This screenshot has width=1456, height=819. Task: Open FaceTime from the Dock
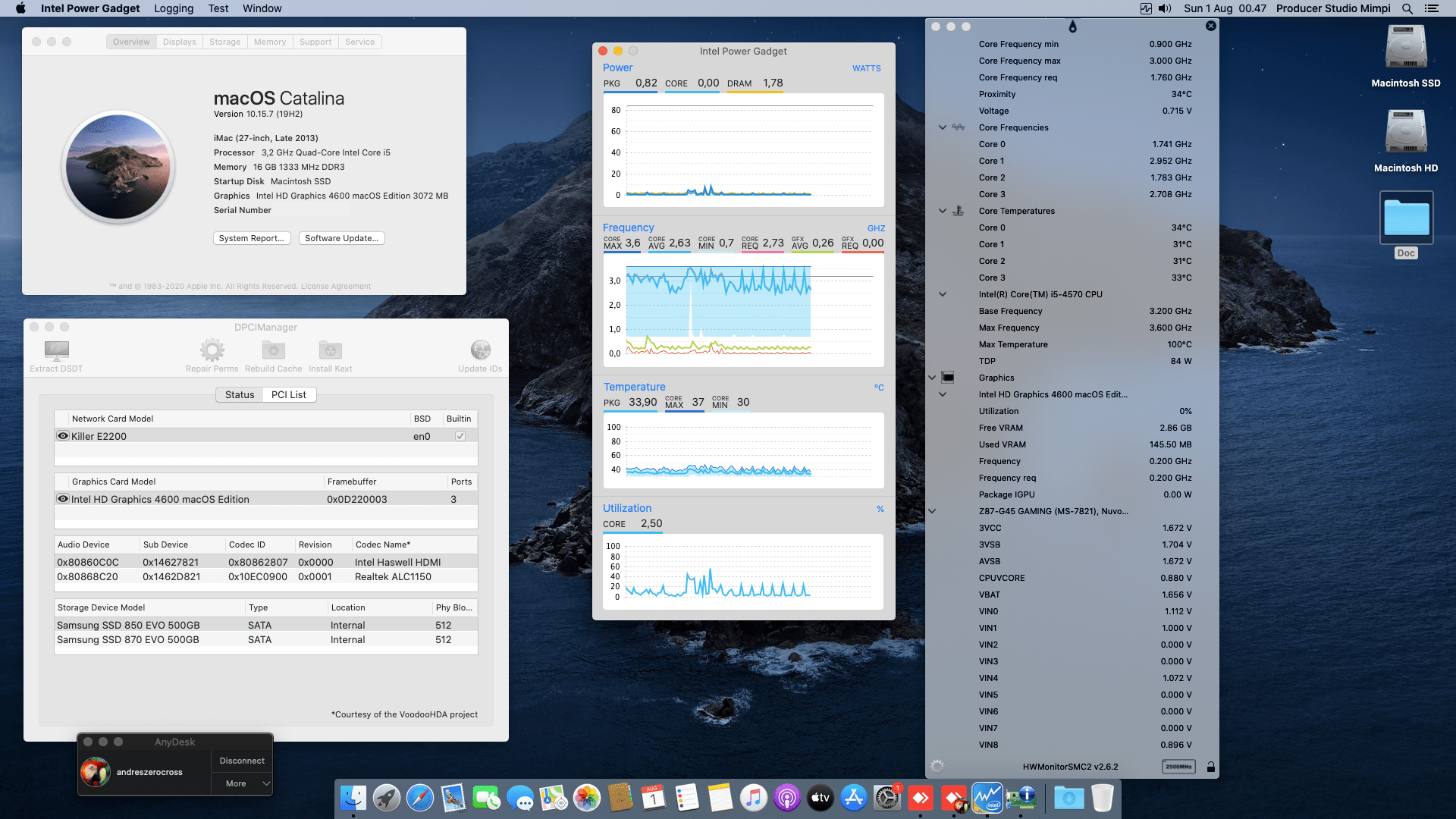[487, 798]
